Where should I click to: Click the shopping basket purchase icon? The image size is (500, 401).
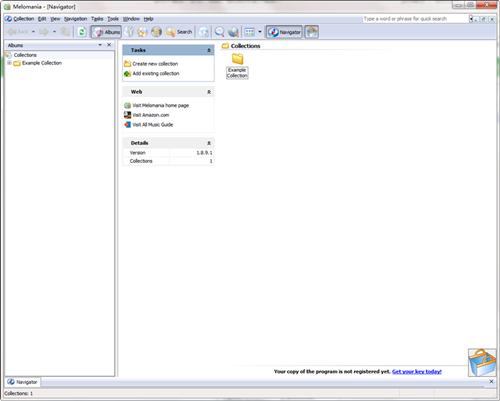point(482,363)
